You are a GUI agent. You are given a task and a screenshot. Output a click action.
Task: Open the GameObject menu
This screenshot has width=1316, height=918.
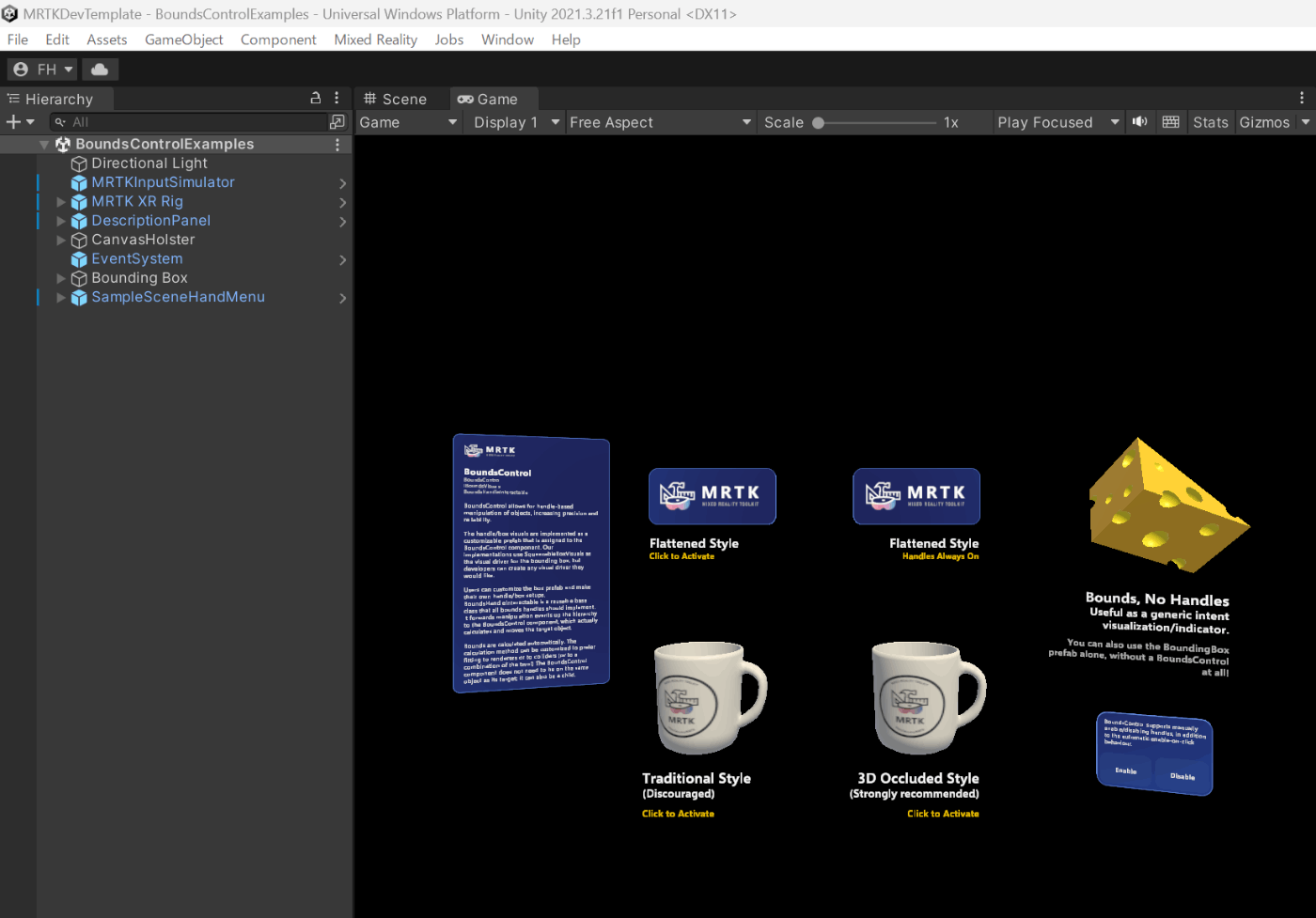[x=184, y=39]
